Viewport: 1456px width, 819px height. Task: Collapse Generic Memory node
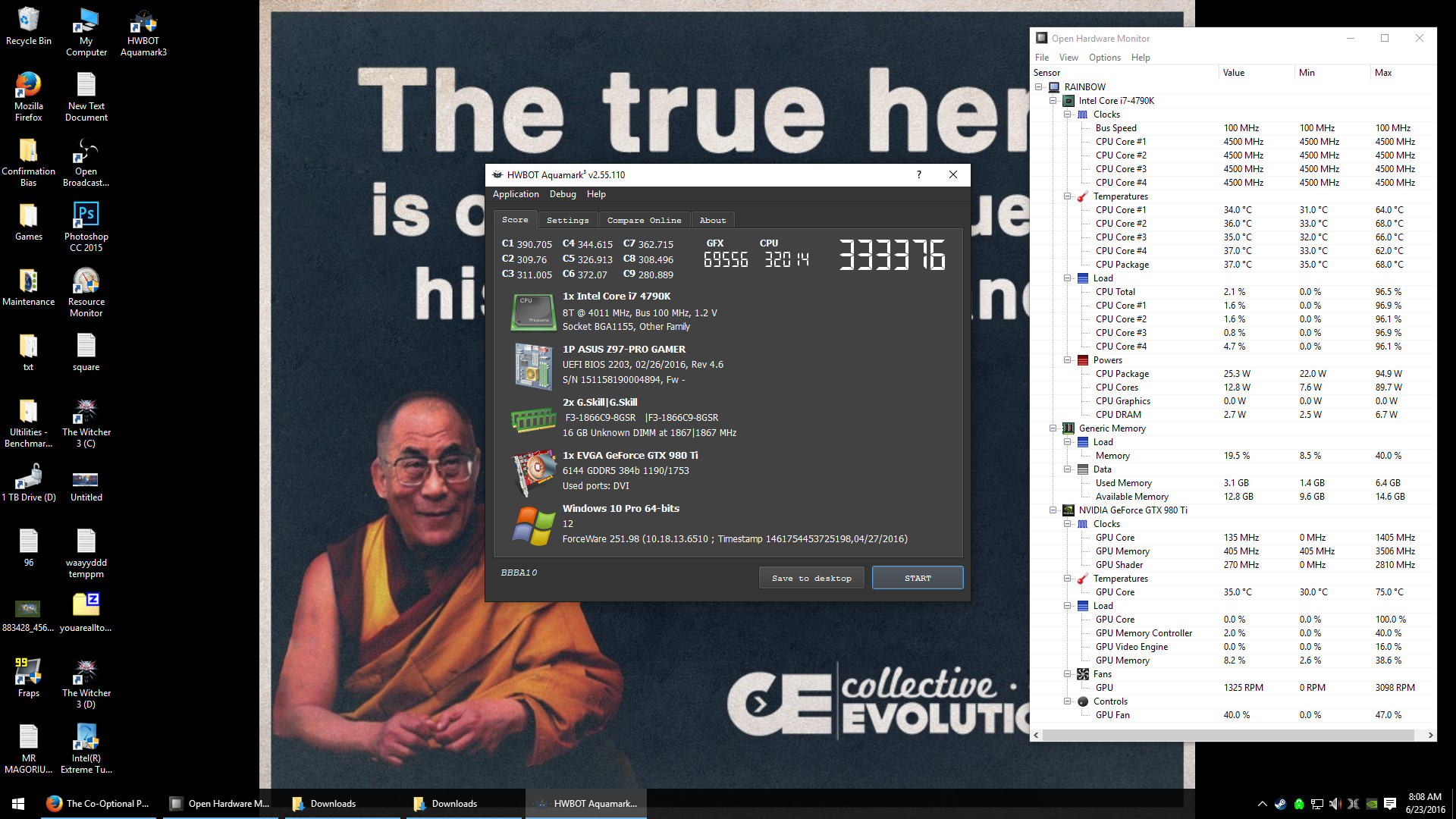click(x=1053, y=428)
